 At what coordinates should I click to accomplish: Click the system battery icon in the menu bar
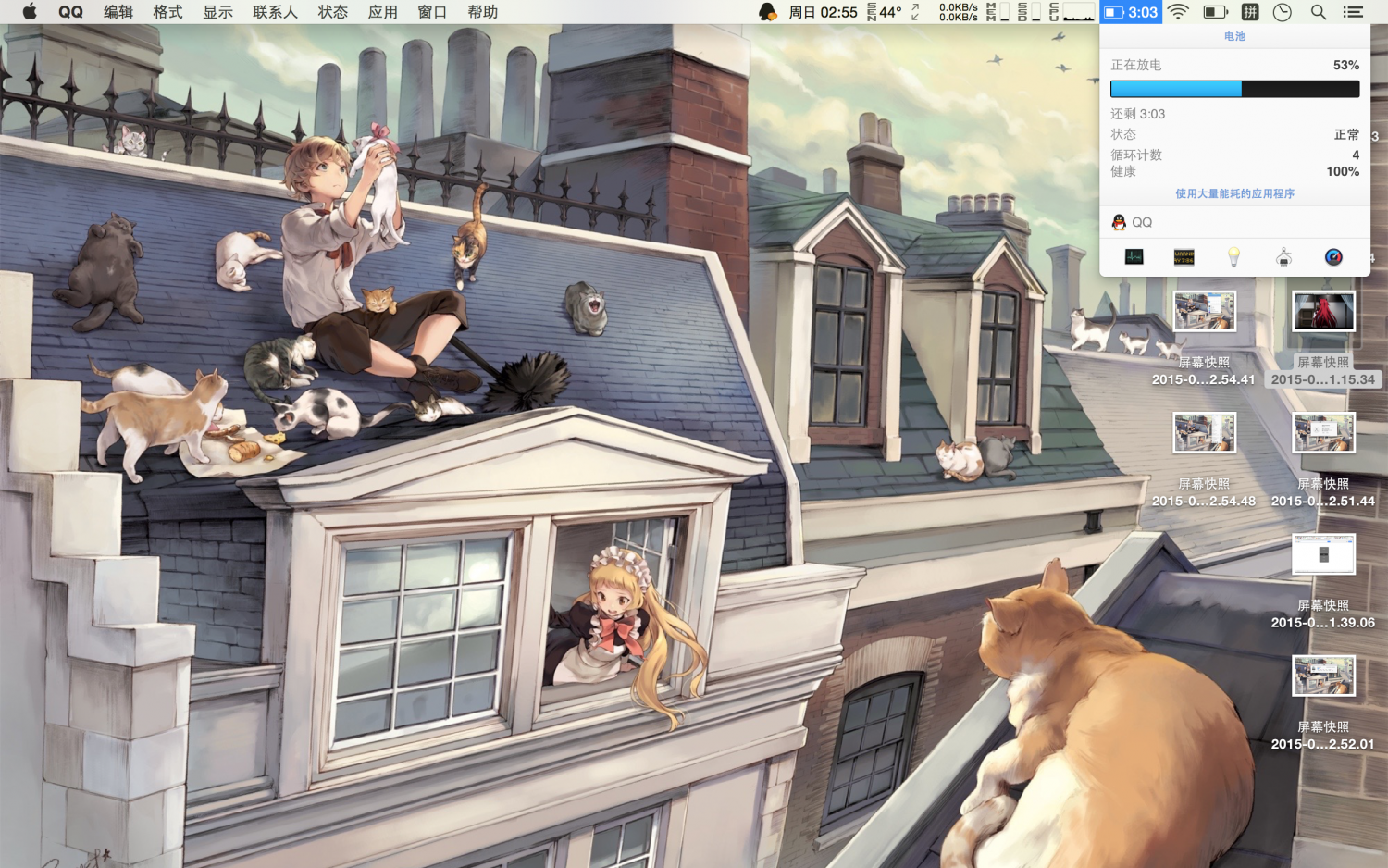tap(1215, 12)
